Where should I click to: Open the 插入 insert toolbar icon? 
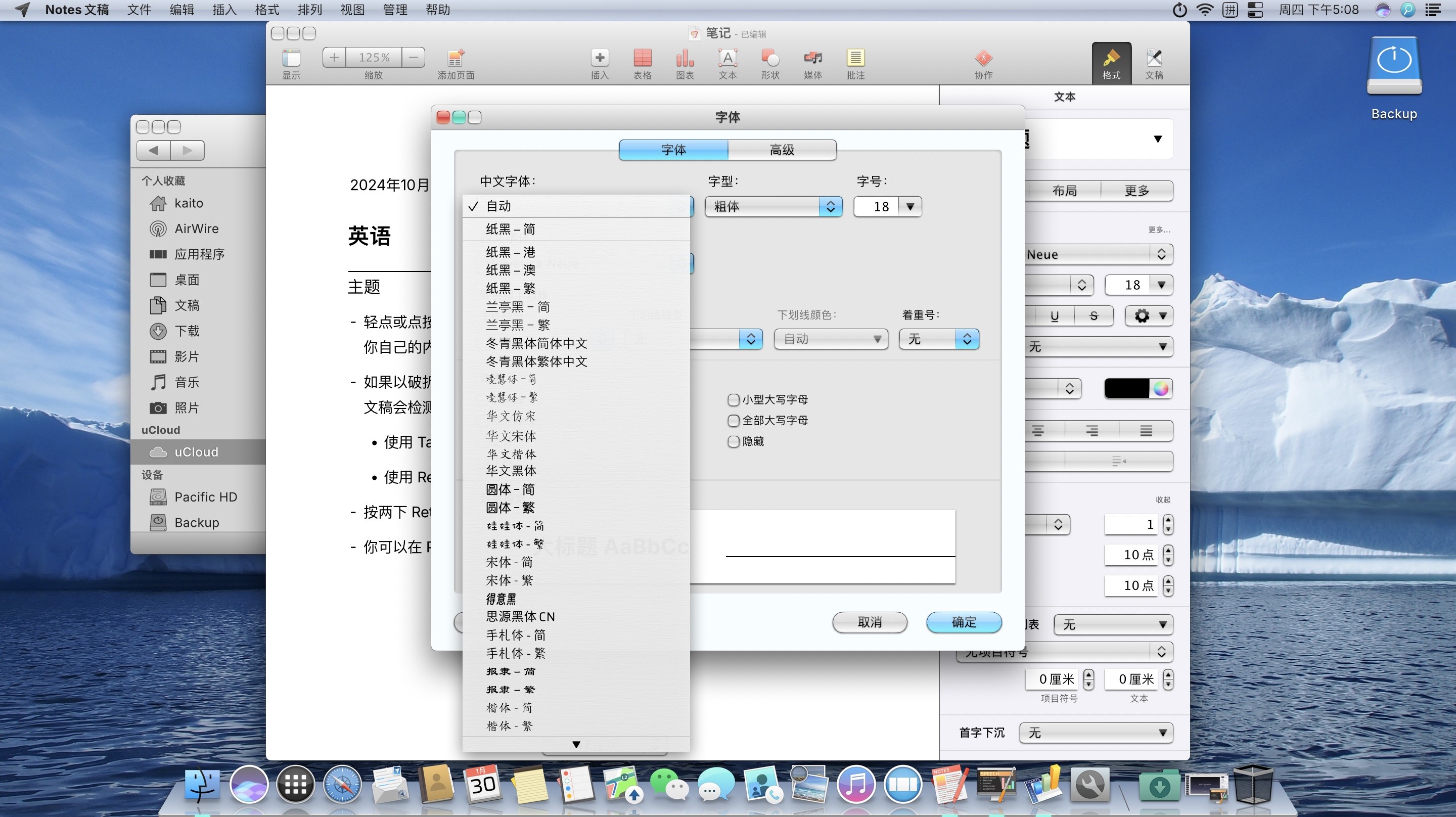coord(600,58)
